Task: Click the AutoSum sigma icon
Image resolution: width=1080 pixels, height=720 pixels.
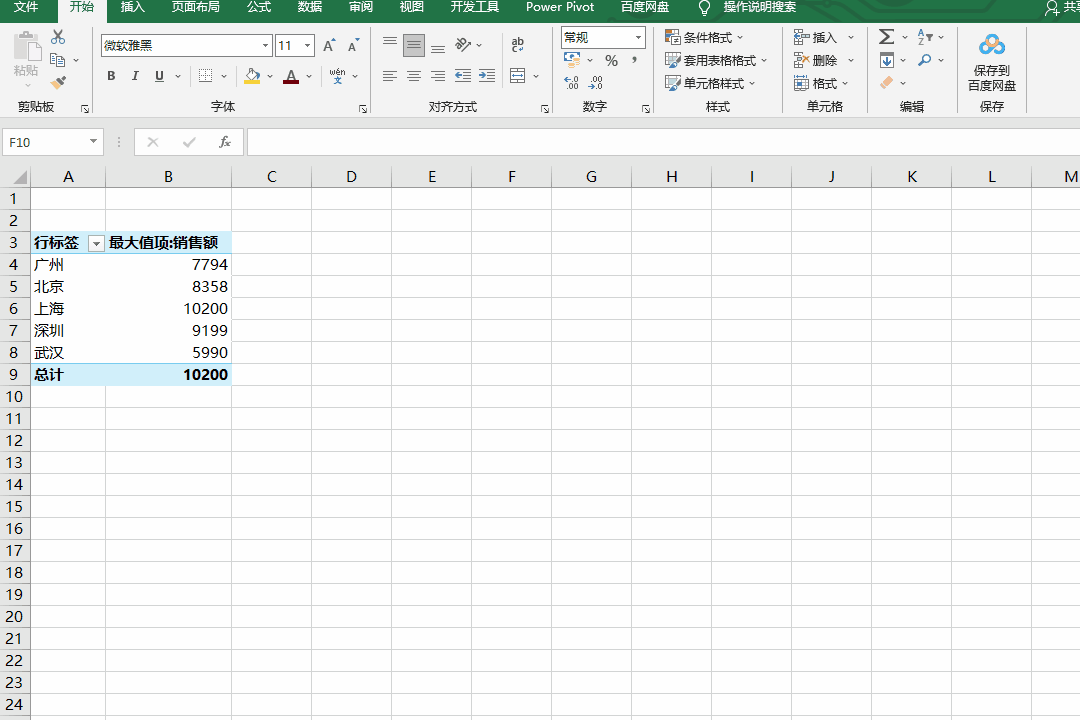Action: [886, 37]
